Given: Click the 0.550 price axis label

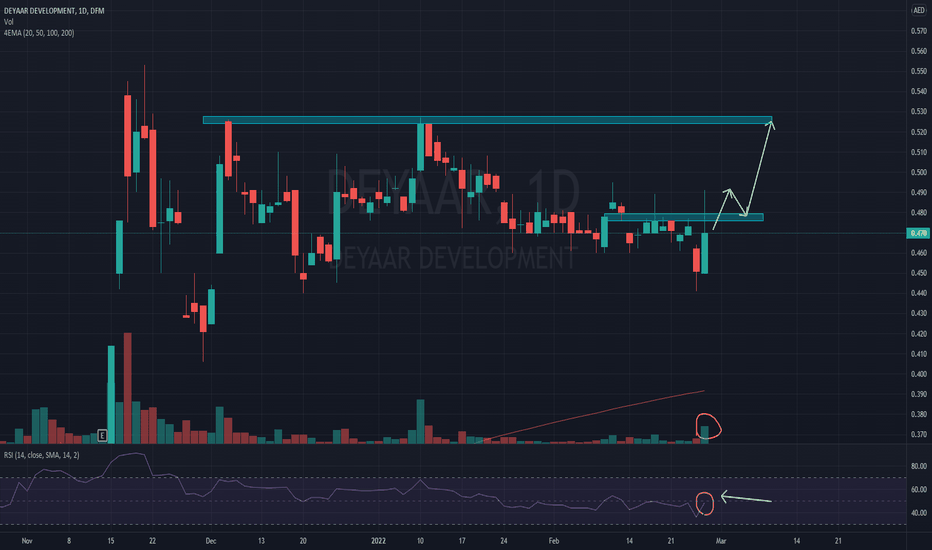Looking at the screenshot, I should (x=919, y=71).
